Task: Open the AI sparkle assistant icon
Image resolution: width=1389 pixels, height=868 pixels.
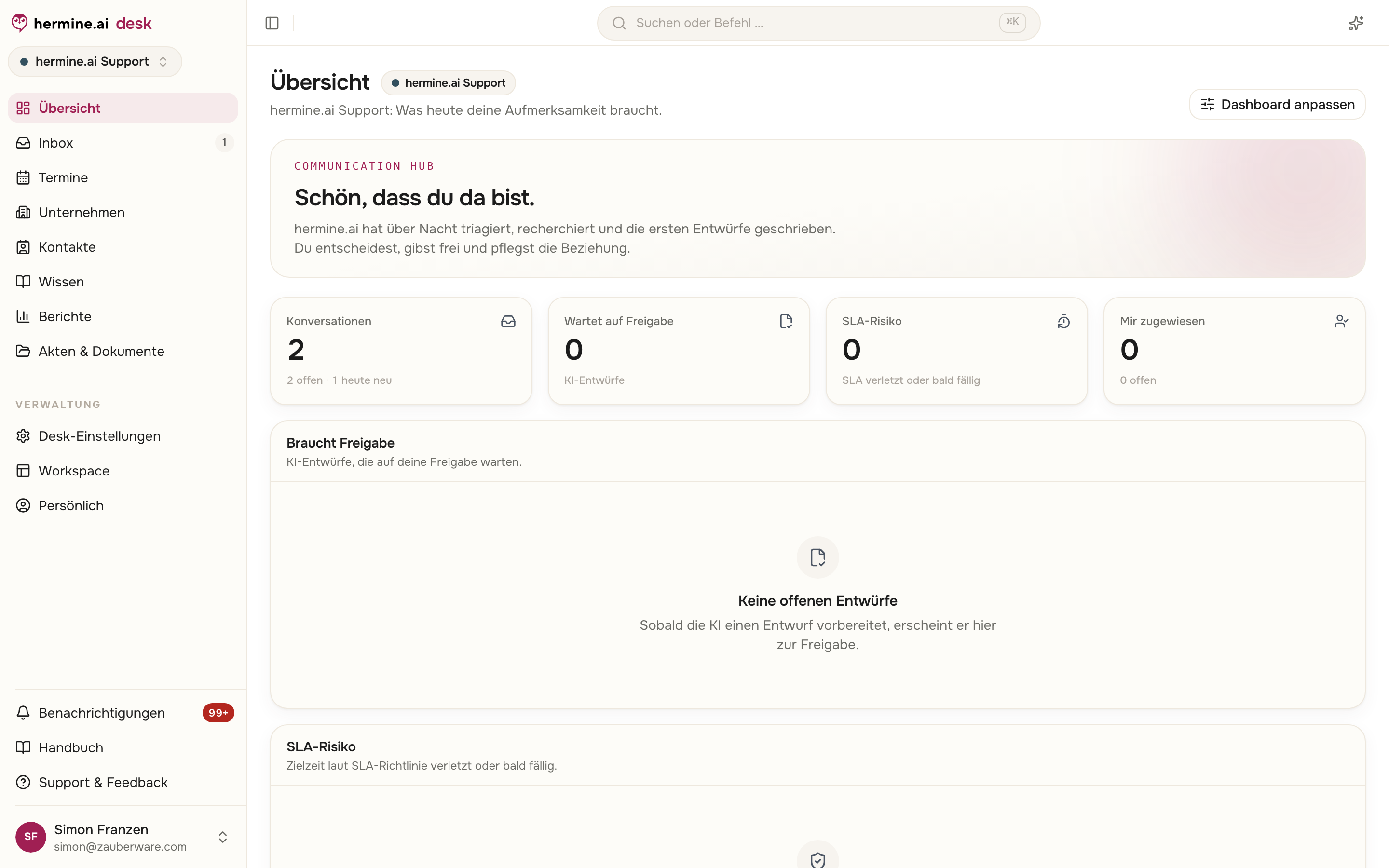Action: pos(1356,23)
